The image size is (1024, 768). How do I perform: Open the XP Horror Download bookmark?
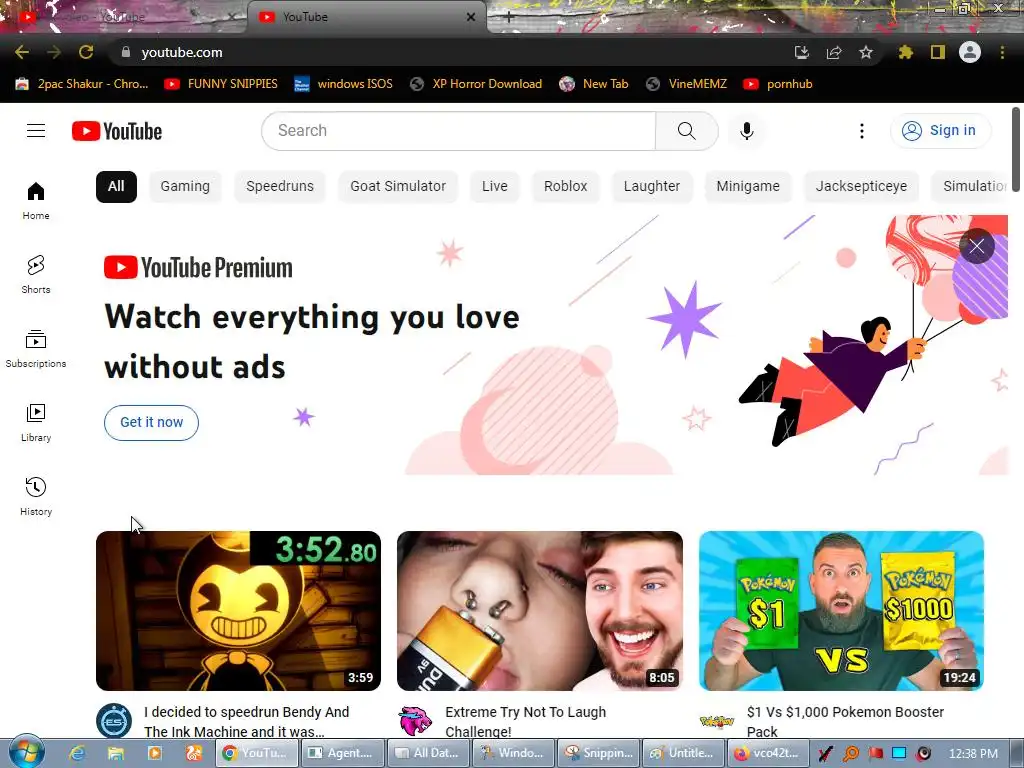tap(476, 84)
